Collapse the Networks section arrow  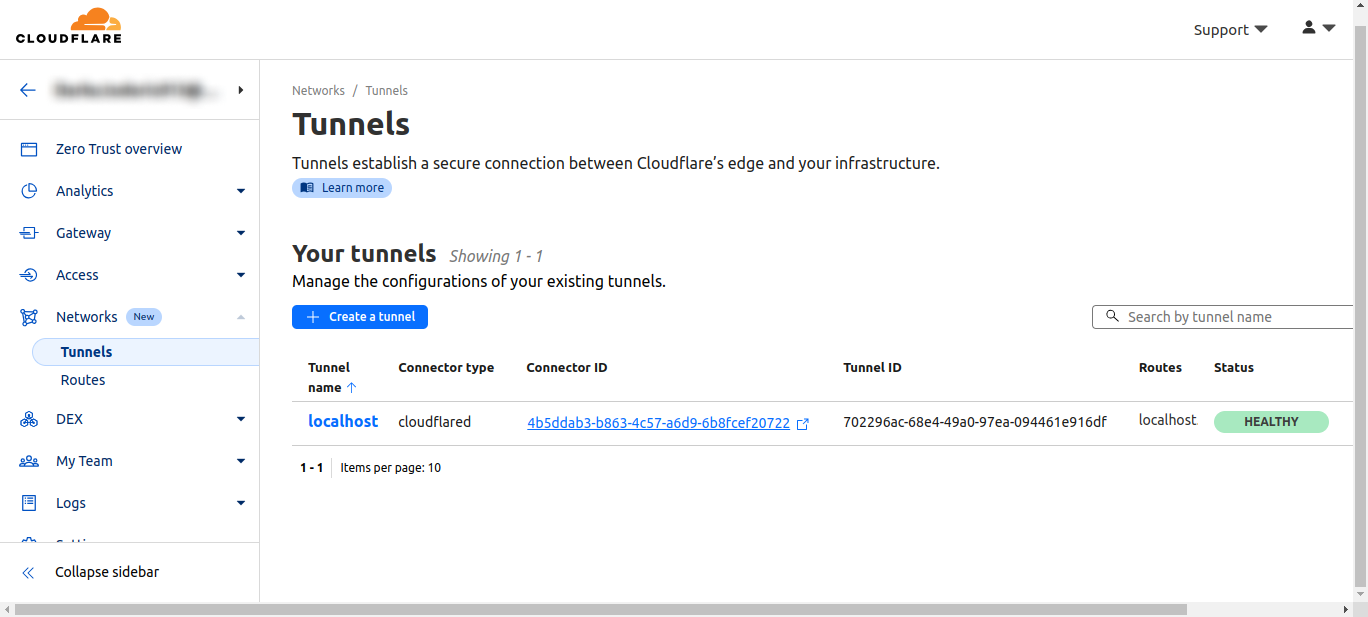point(241,317)
